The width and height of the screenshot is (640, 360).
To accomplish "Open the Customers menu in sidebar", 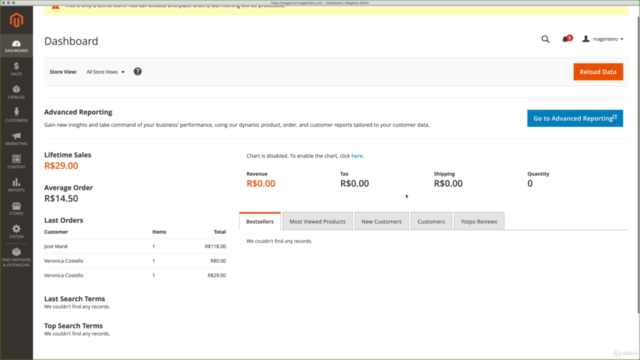I will (16, 116).
